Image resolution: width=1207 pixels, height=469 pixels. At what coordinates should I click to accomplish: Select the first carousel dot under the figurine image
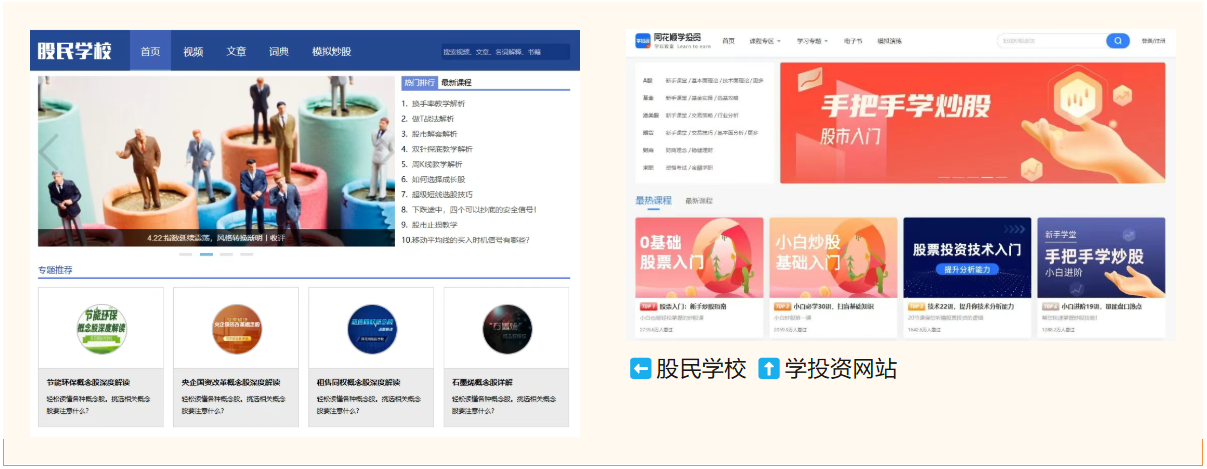(186, 254)
